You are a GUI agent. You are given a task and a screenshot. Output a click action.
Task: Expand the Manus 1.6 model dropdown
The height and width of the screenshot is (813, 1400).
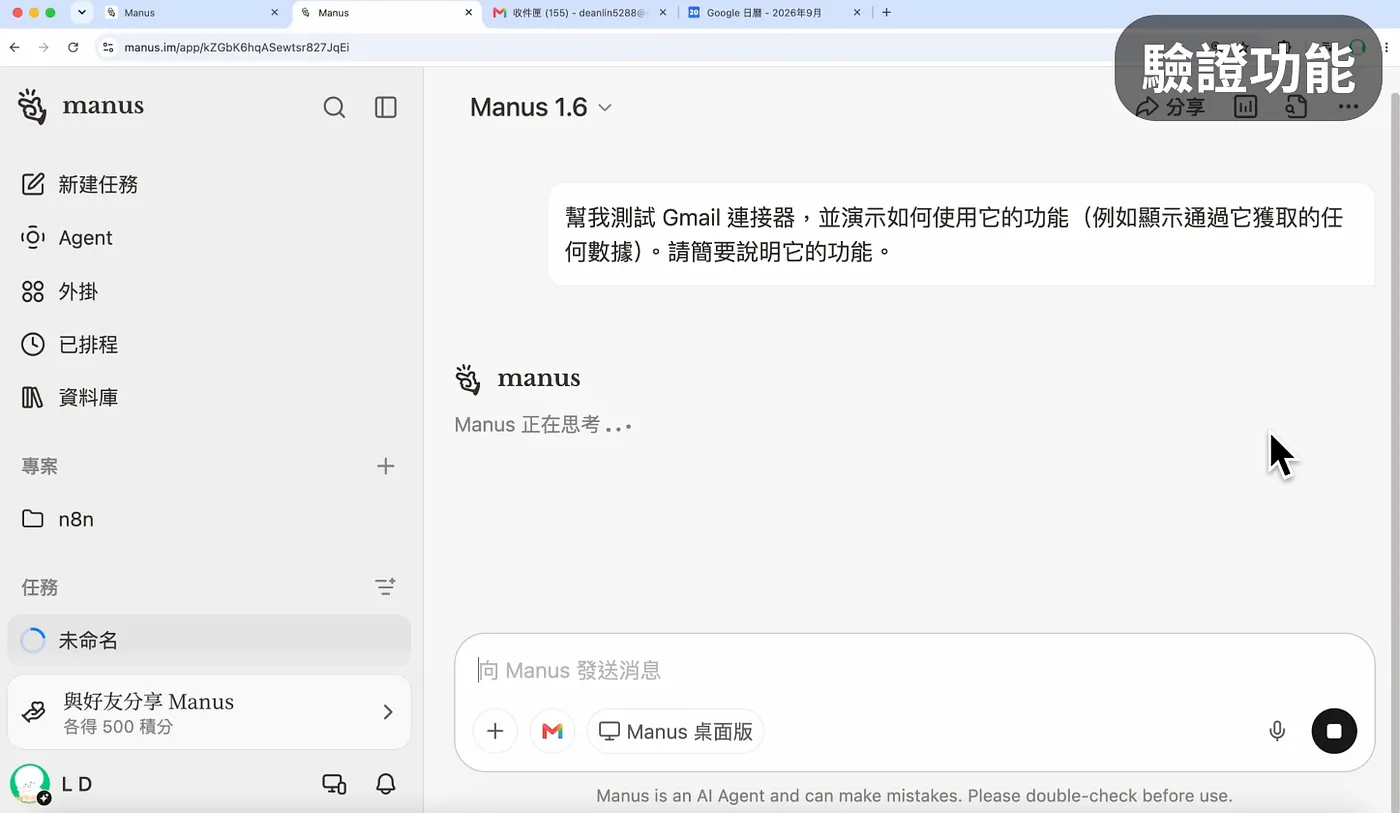541,107
